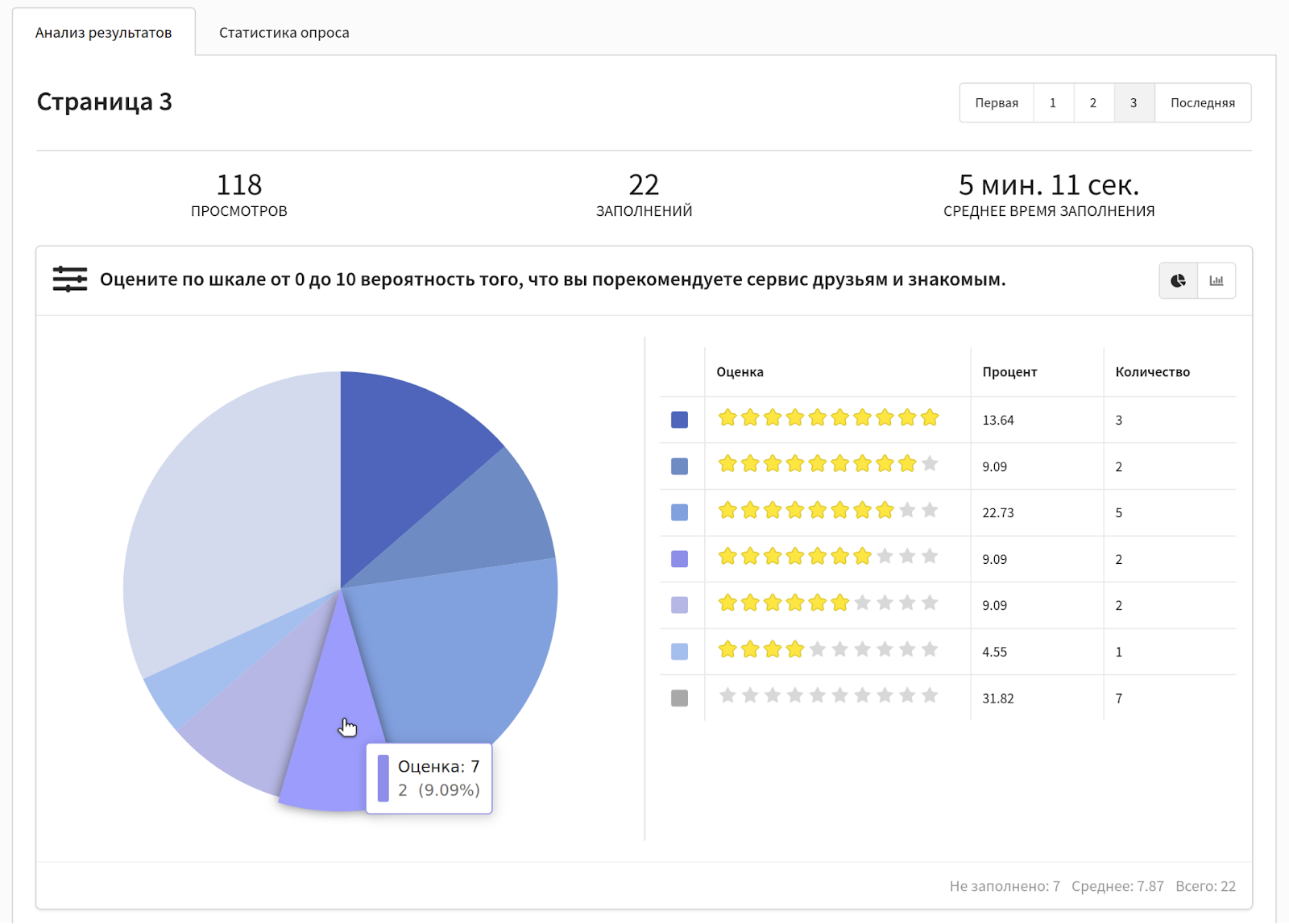Click lavender swatch for 6-star rating

tap(679, 605)
